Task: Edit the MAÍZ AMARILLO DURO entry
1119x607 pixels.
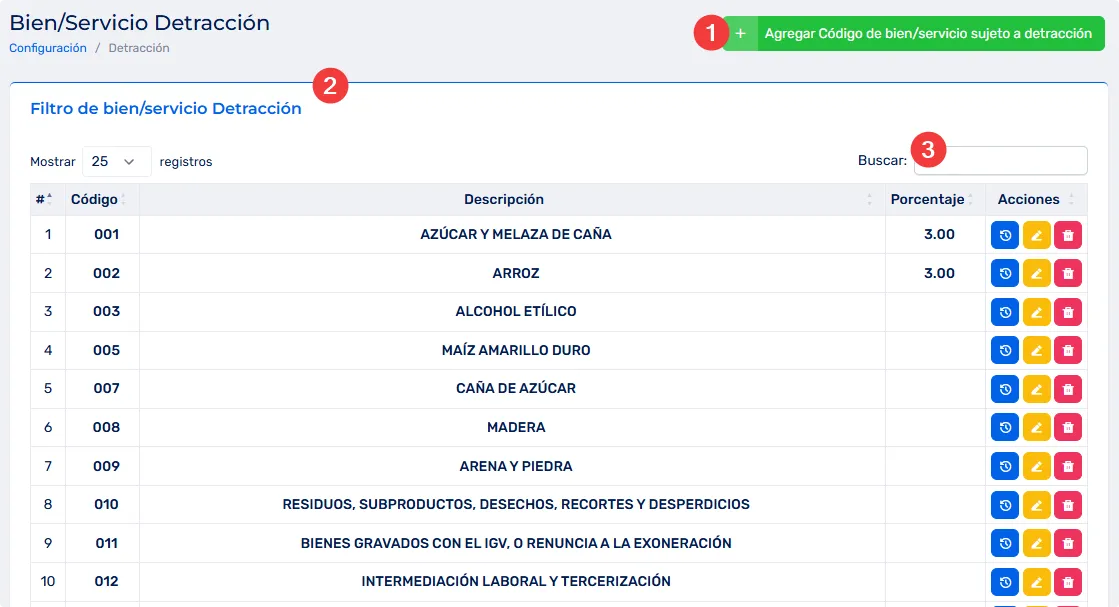Action: [1036, 350]
